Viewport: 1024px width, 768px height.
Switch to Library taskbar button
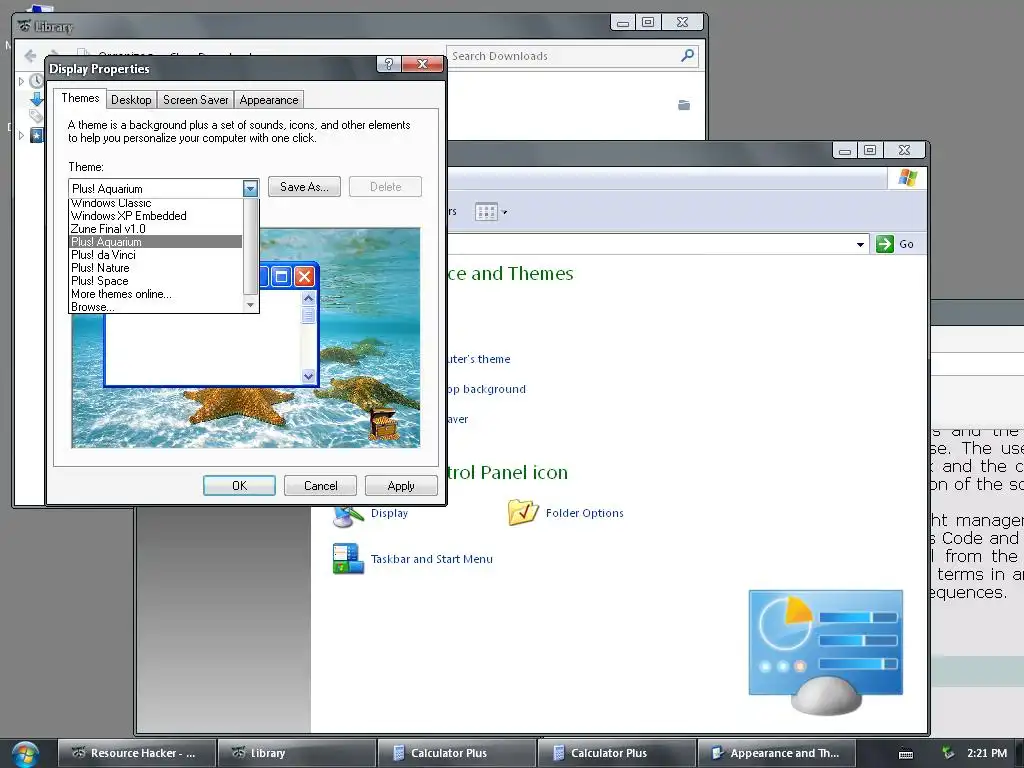[x=296, y=753]
